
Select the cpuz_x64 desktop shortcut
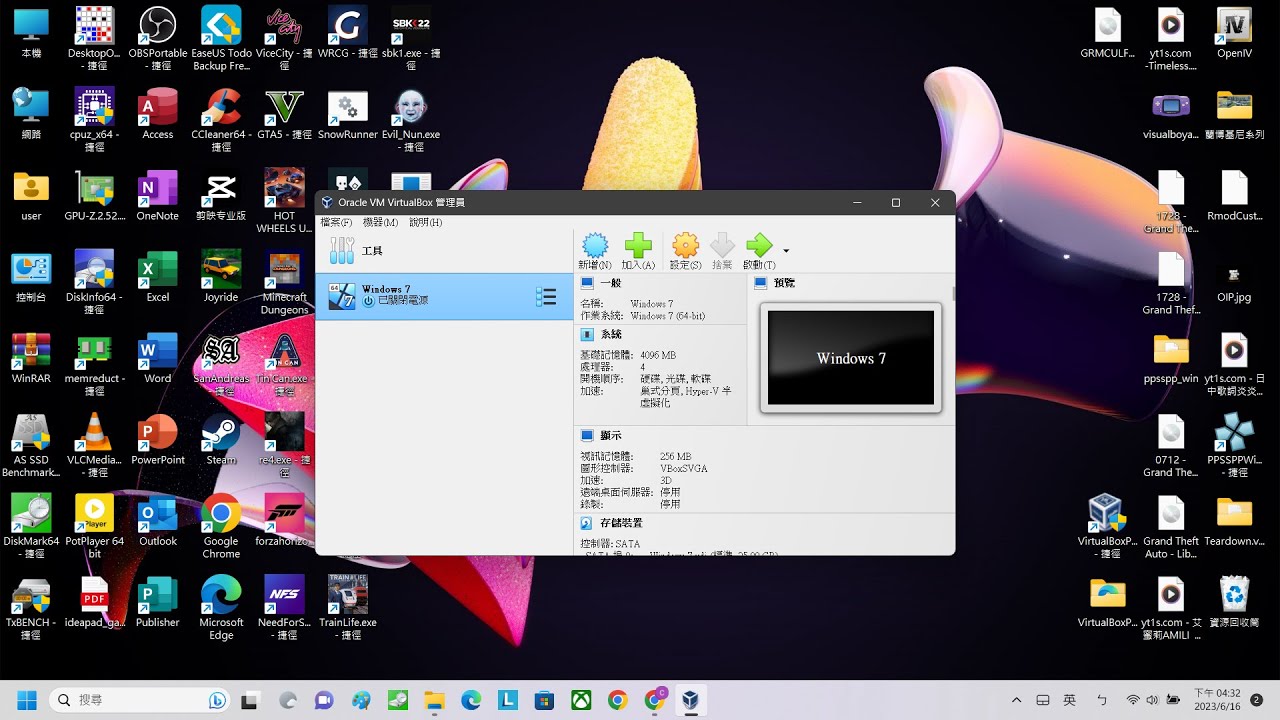(x=94, y=120)
